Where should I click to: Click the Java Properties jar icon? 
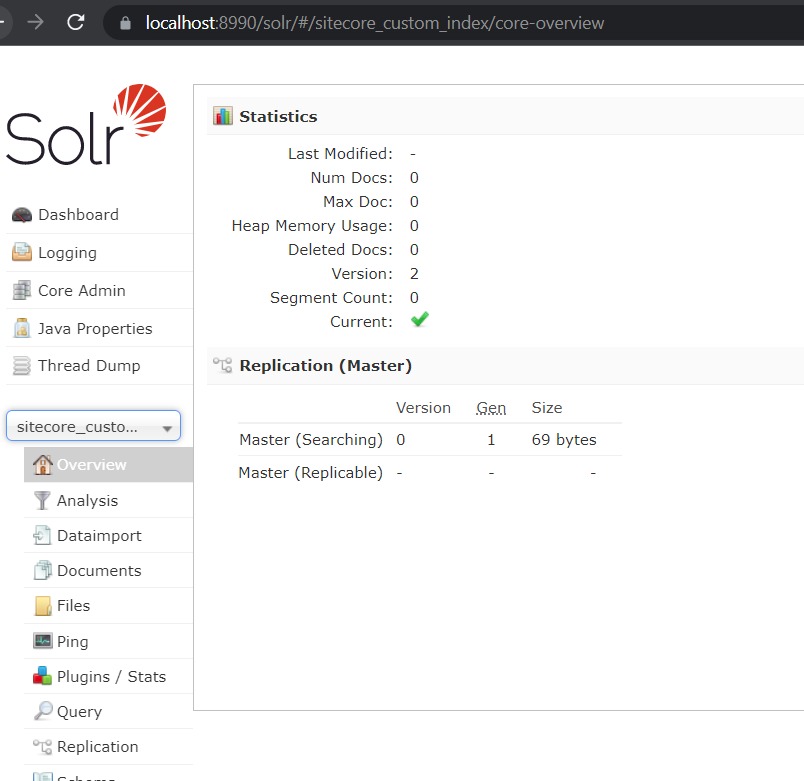pyautogui.click(x=22, y=328)
